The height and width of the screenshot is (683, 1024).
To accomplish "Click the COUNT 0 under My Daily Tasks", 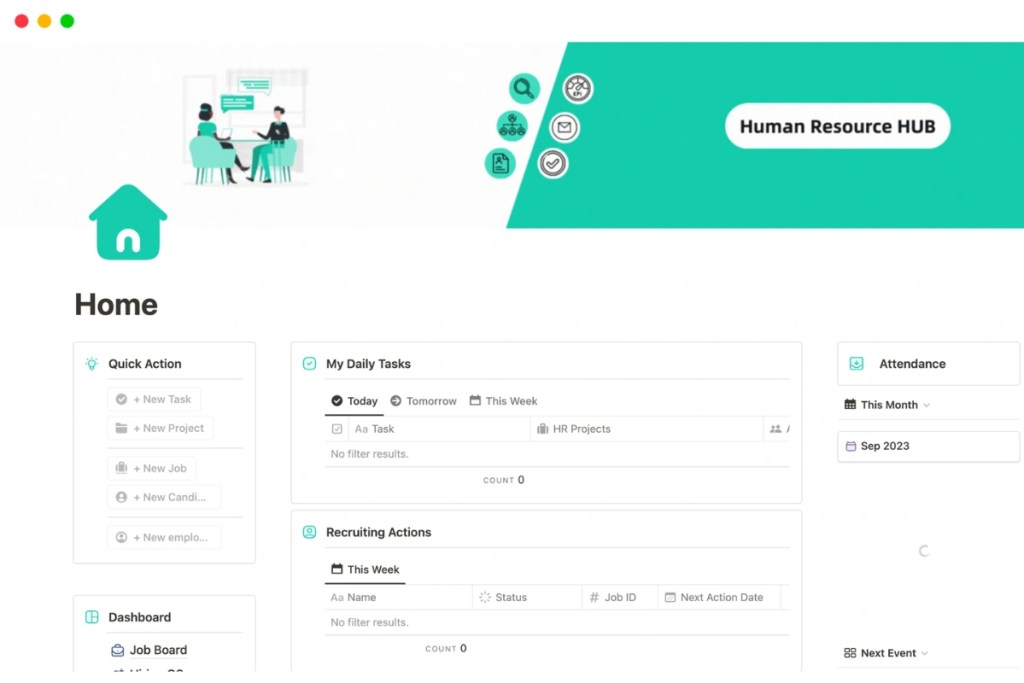I will click(x=504, y=480).
